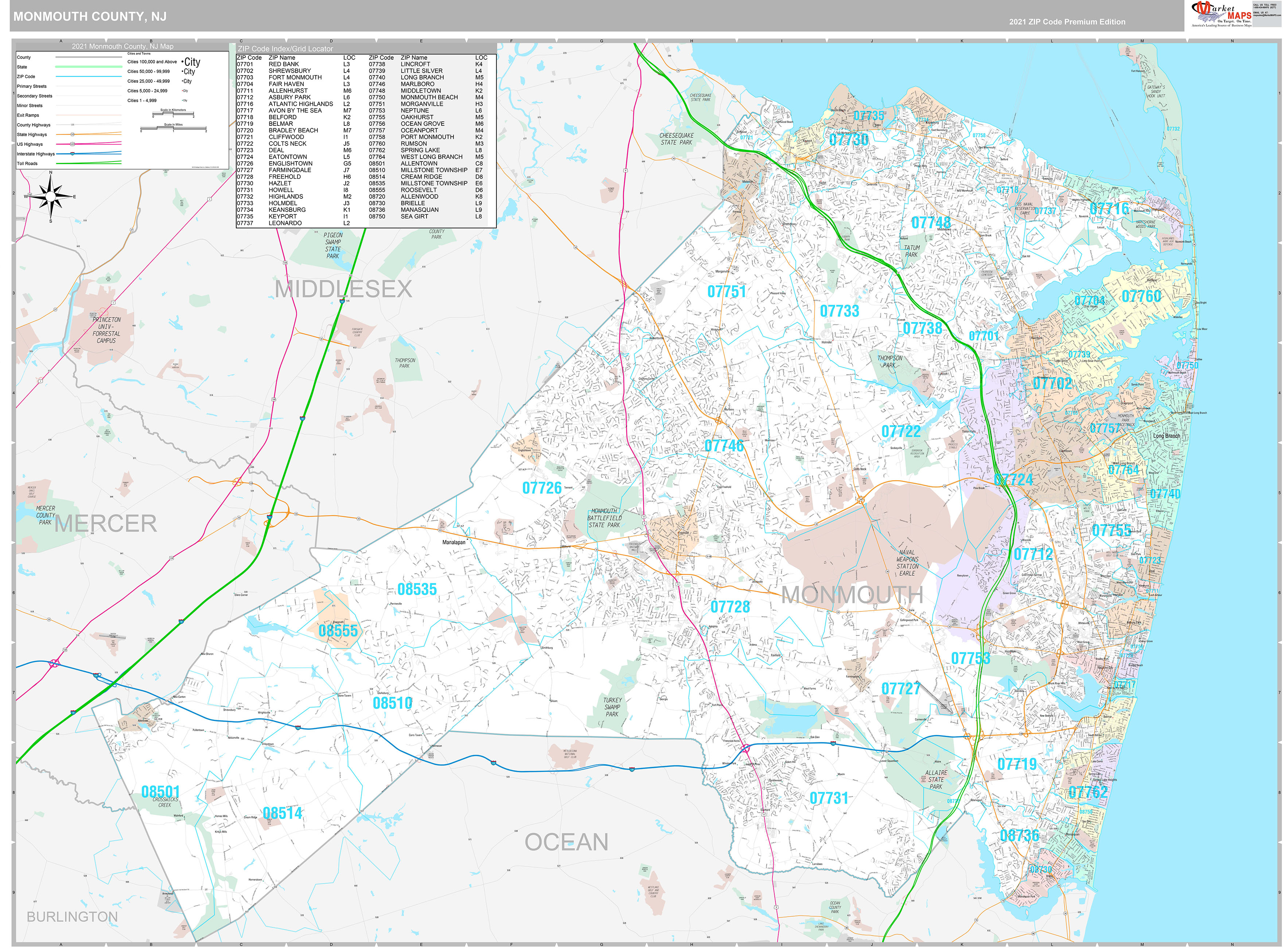Click the 'OCEAN' county label on the map
1288x948 pixels.
click(x=566, y=842)
